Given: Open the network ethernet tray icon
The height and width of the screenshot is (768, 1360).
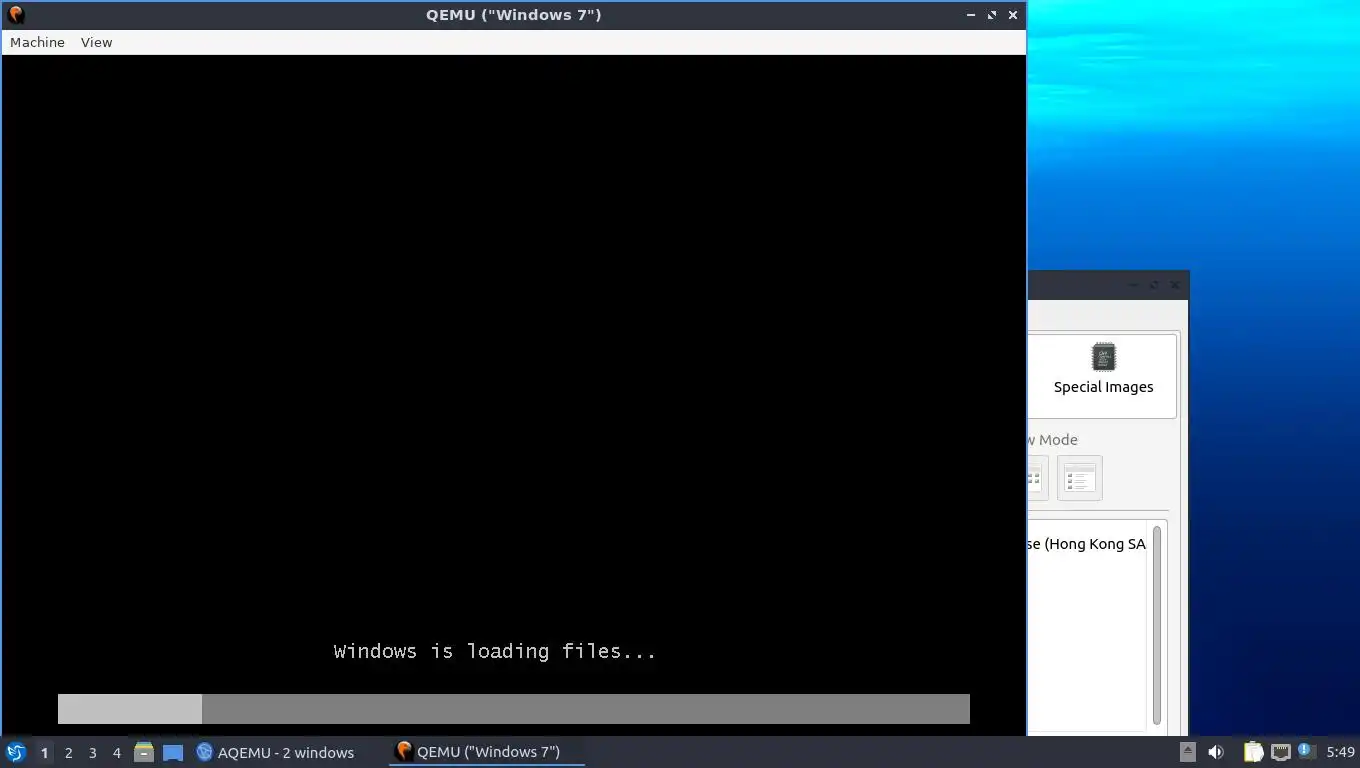Looking at the screenshot, I should pos(1280,752).
